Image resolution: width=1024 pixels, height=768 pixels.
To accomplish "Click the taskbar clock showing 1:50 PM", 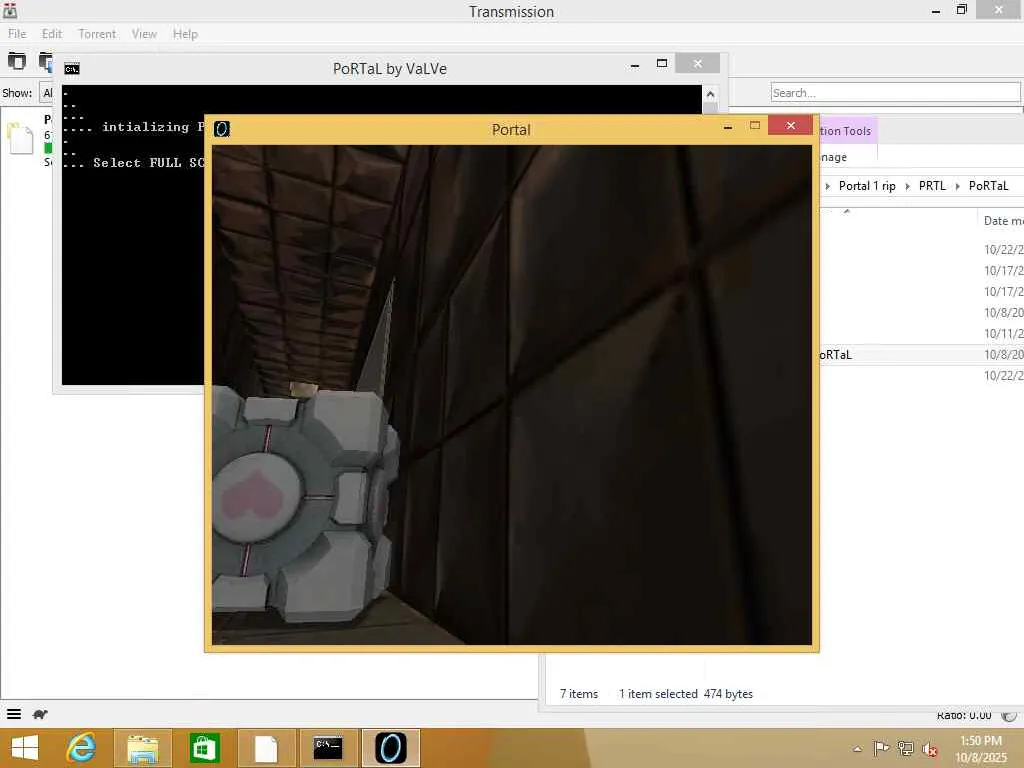I will click(x=981, y=749).
